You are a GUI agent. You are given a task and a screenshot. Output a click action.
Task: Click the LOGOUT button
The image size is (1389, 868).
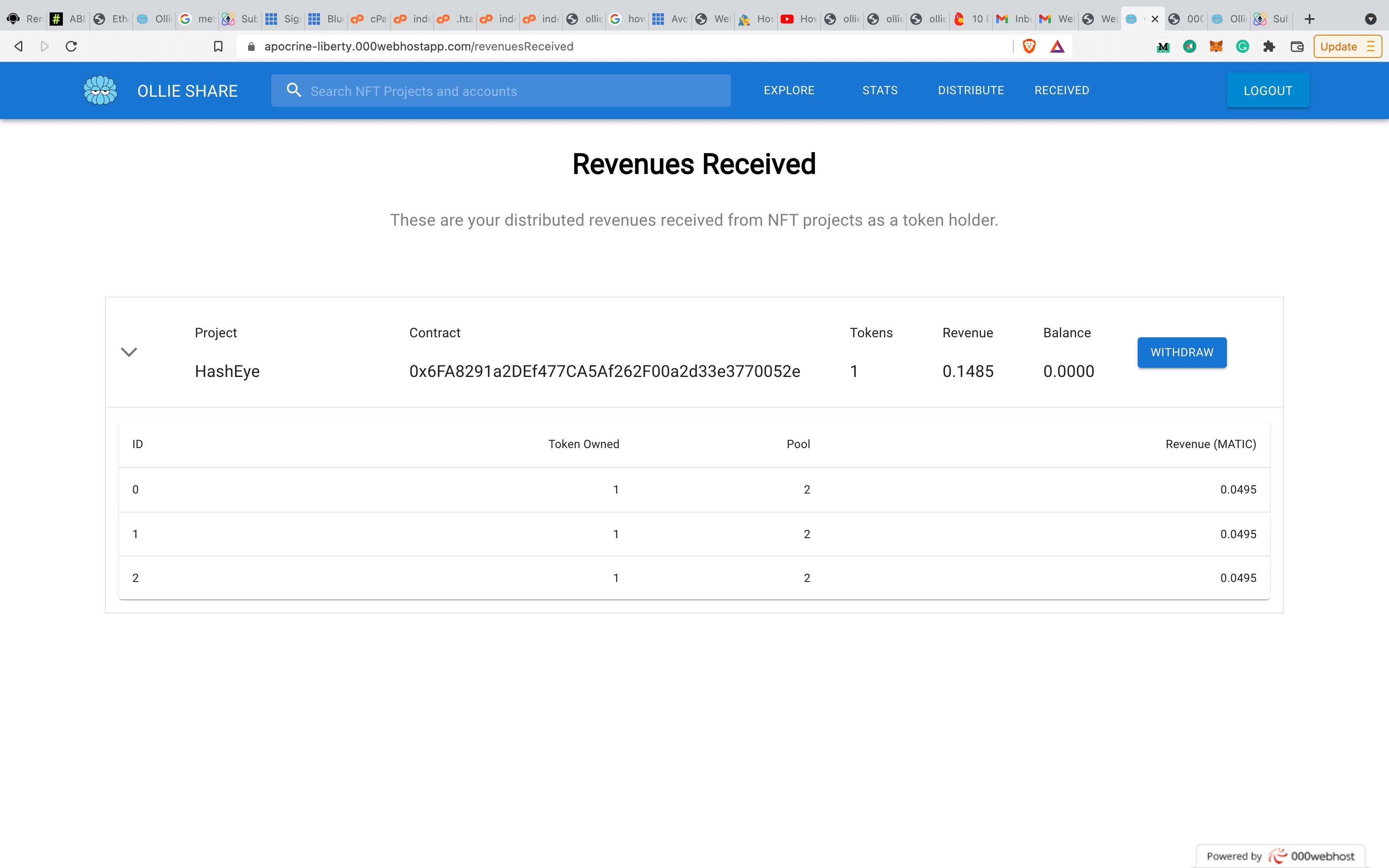pyautogui.click(x=1268, y=90)
